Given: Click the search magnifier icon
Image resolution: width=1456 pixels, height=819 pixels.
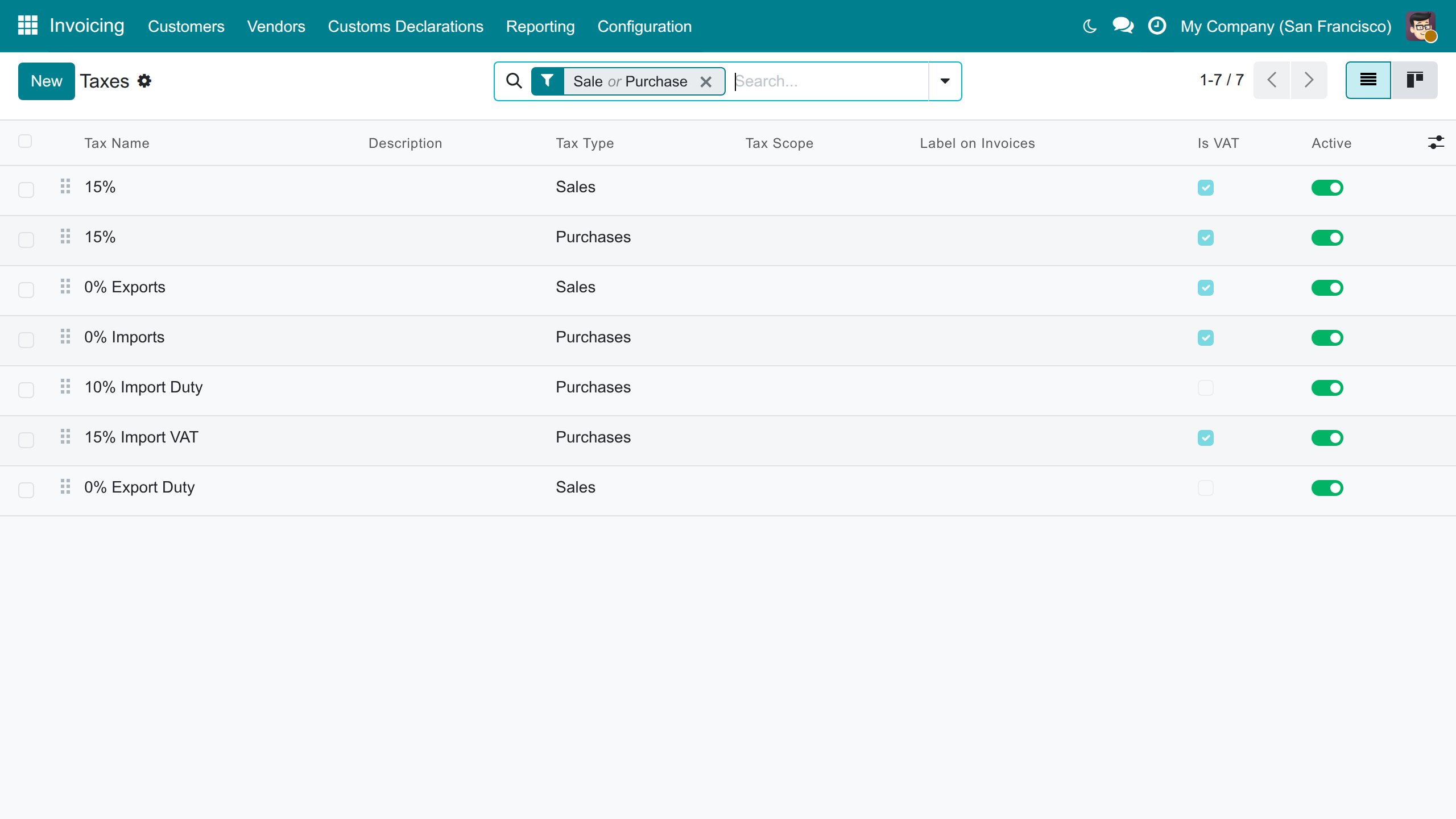Looking at the screenshot, I should [514, 81].
